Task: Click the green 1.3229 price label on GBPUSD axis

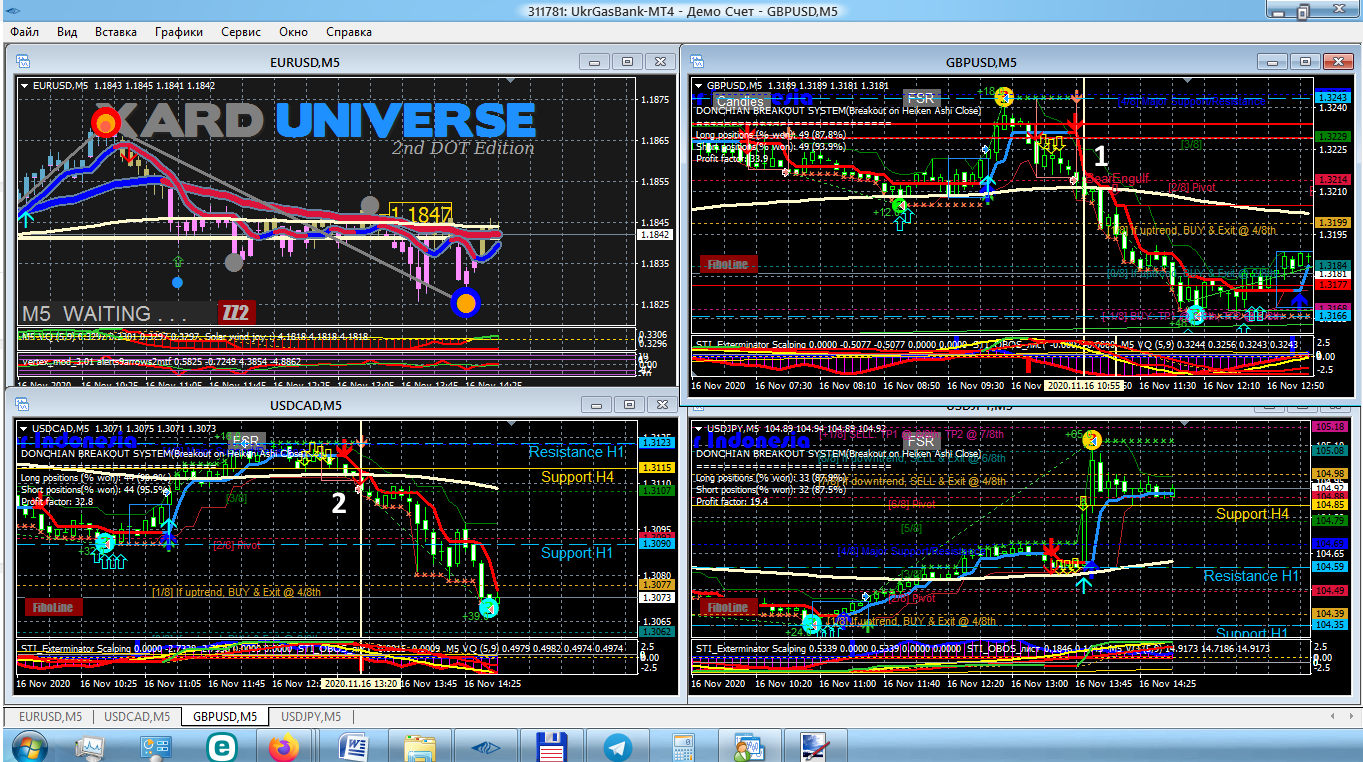Action: [1331, 136]
